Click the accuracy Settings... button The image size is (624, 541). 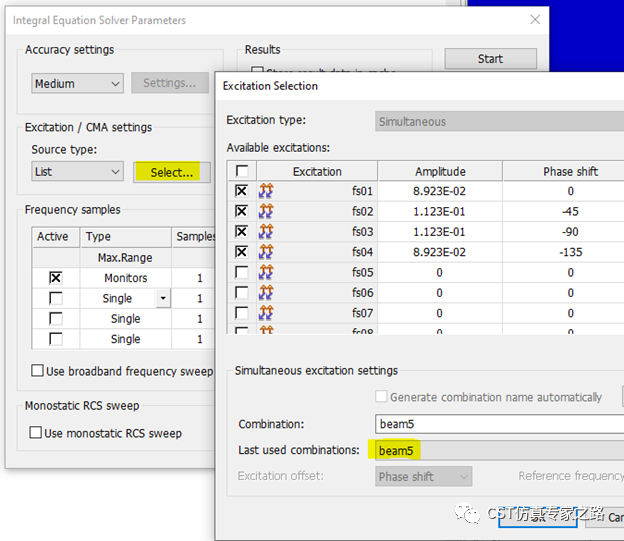[x=170, y=83]
